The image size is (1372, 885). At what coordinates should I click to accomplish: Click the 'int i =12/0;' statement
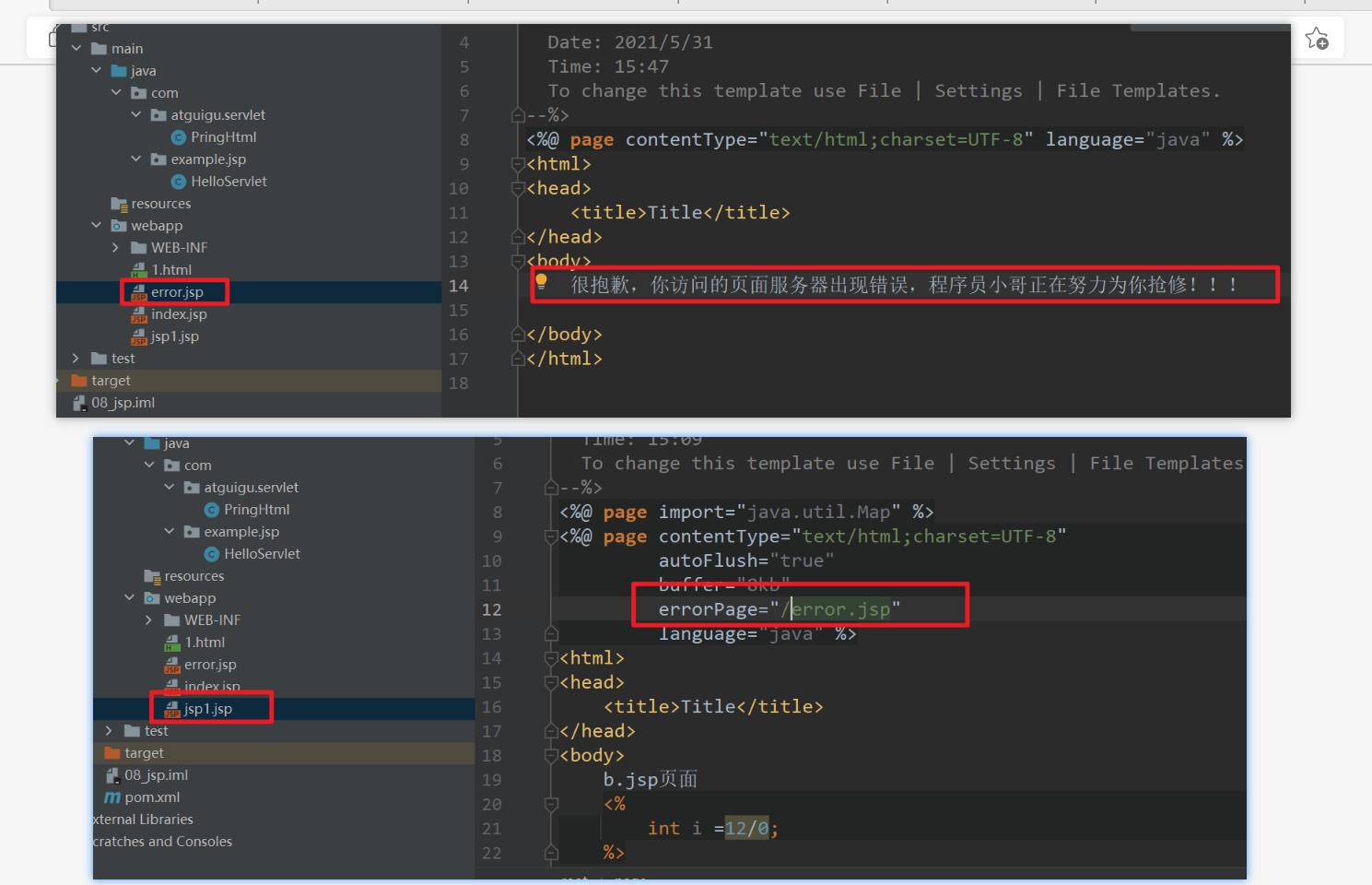tap(713, 829)
